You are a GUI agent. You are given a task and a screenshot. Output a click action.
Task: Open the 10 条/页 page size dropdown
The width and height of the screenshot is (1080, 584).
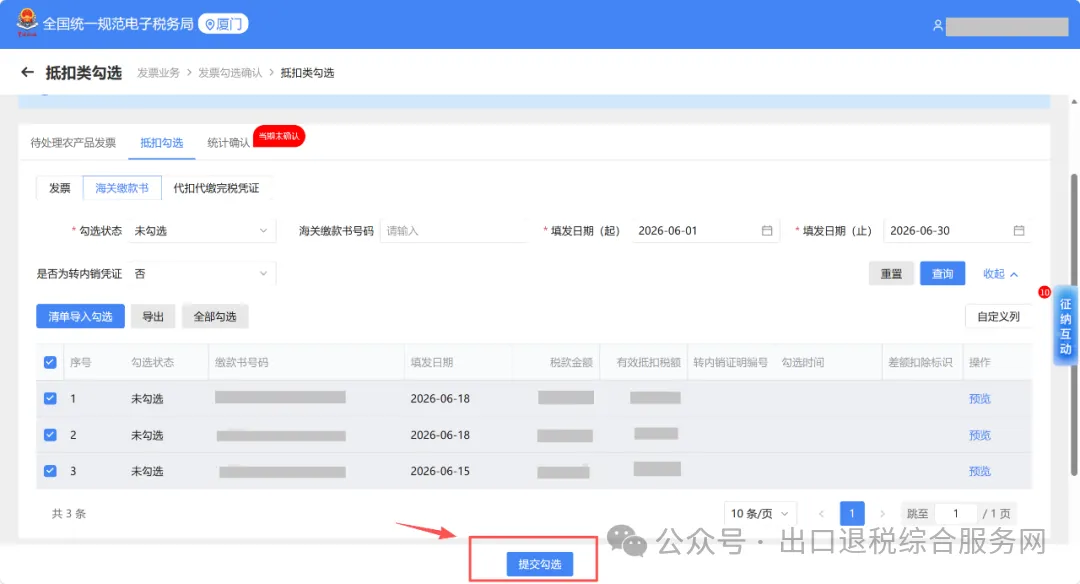760,513
